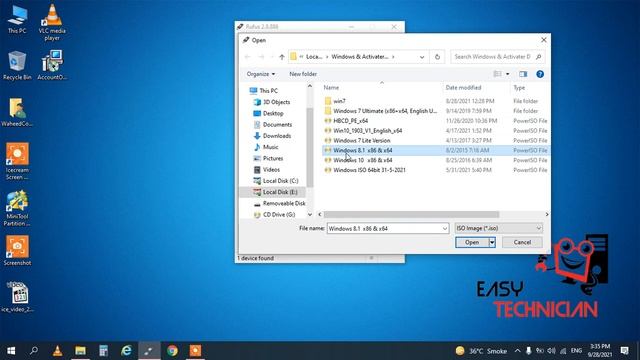Viewport: 640px width, 360px height.
Task: Click the File name text field
Action: pos(384,229)
